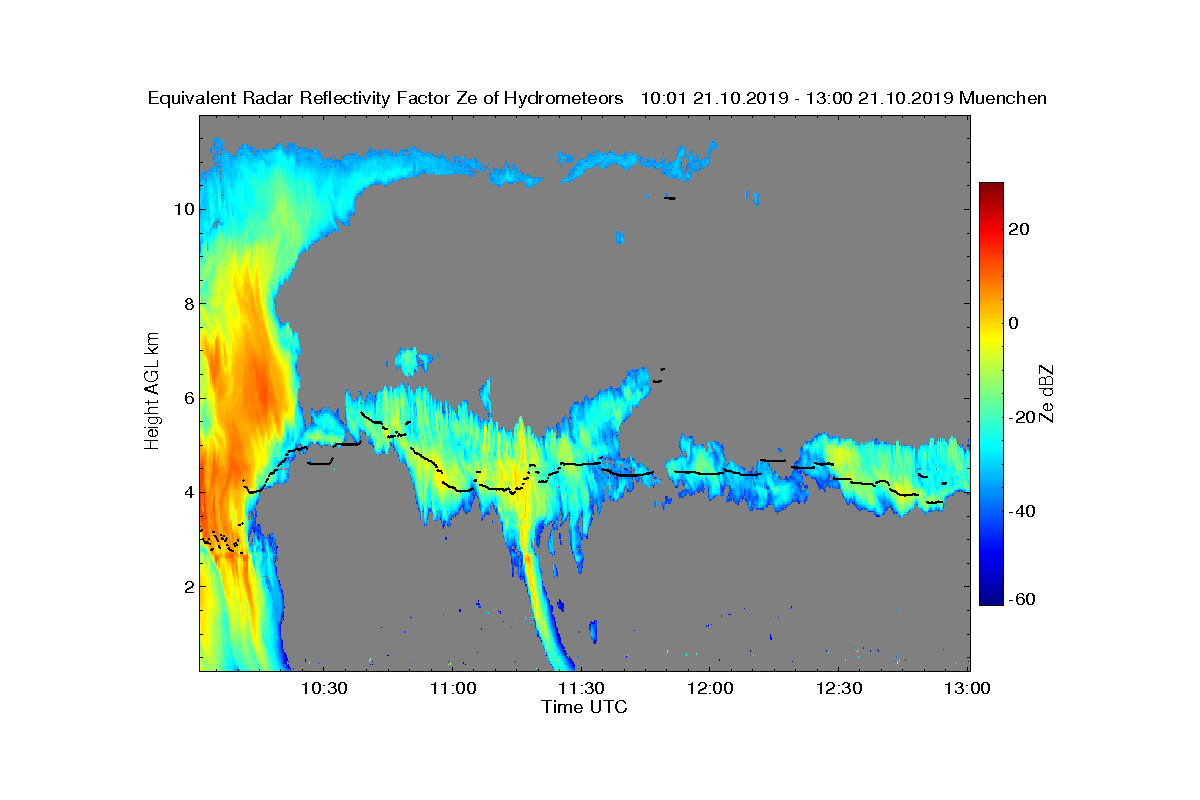This screenshot has width=1200, height=800.
Task: Click the height tick label 4
Action: click(187, 492)
